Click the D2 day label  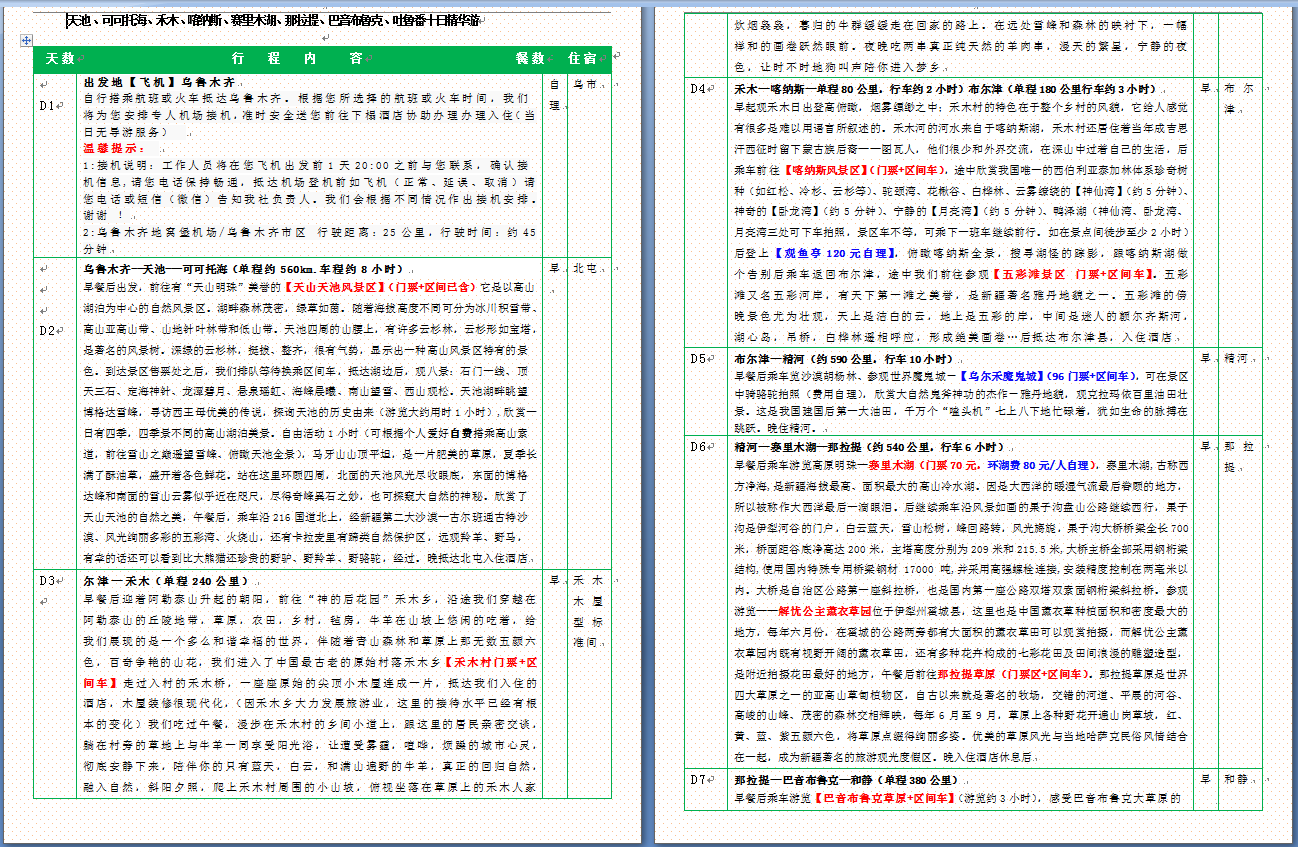pos(47,330)
